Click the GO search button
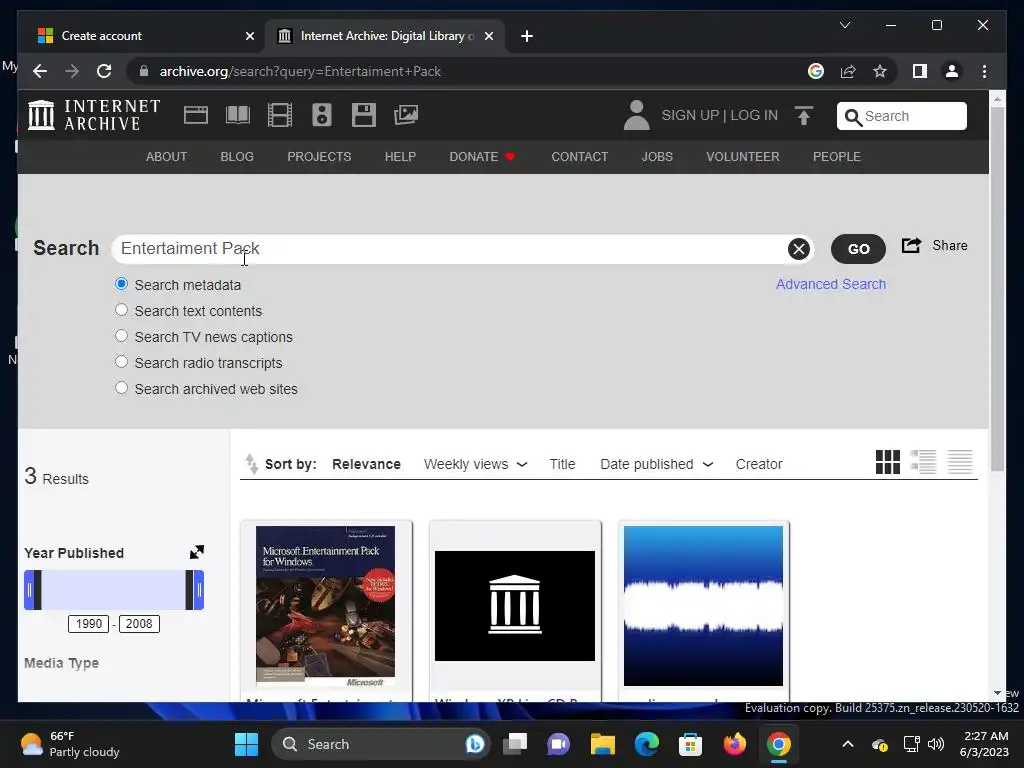The width and height of the screenshot is (1024, 768). pyautogui.click(x=858, y=249)
